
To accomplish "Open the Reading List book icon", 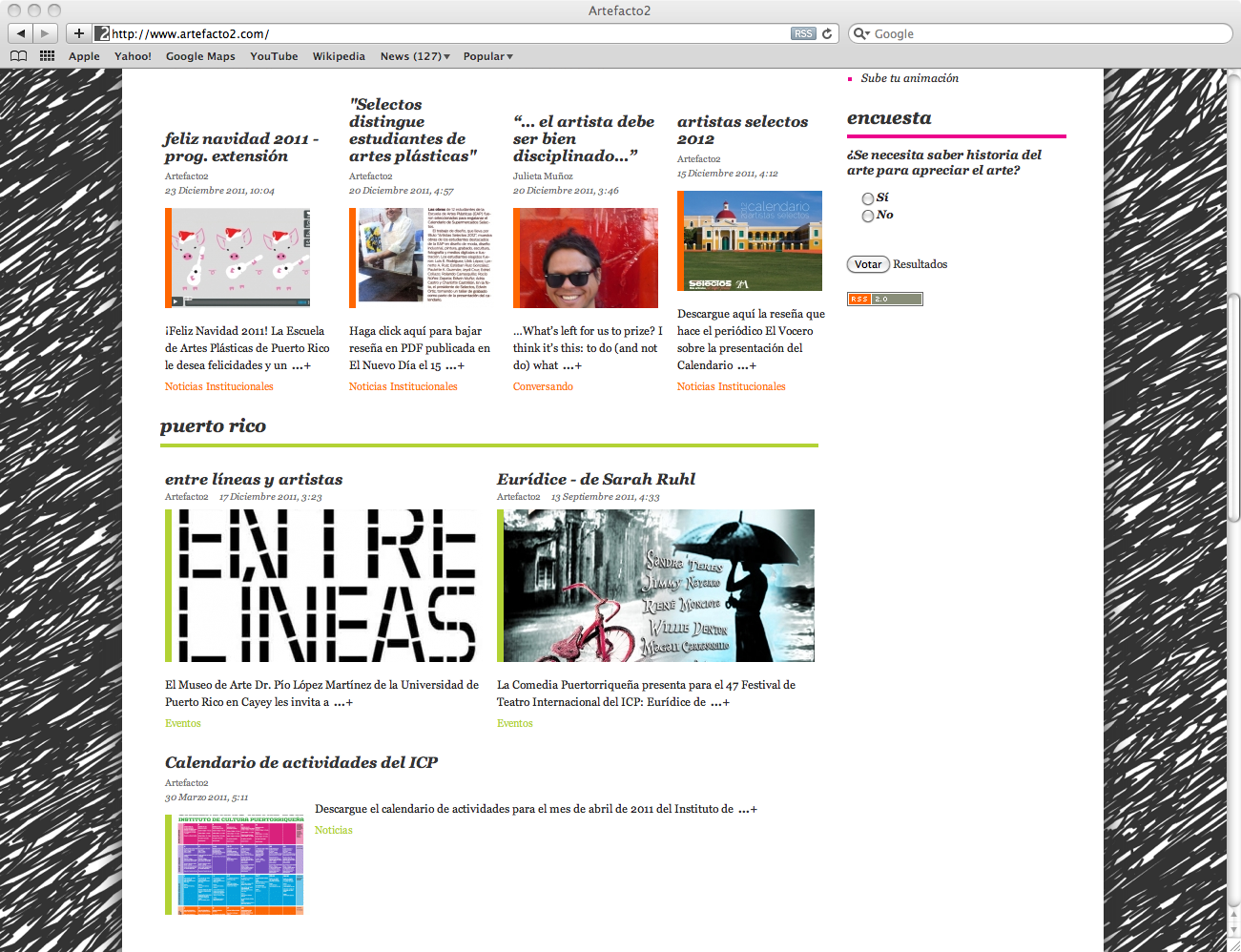I will 18,56.
